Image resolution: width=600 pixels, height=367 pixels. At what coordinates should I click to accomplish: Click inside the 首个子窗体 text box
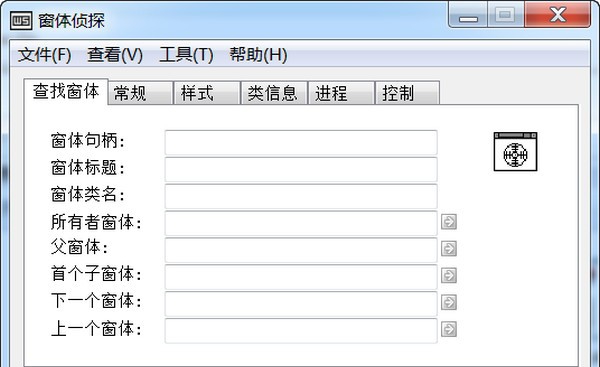click(x=301, y=276)
